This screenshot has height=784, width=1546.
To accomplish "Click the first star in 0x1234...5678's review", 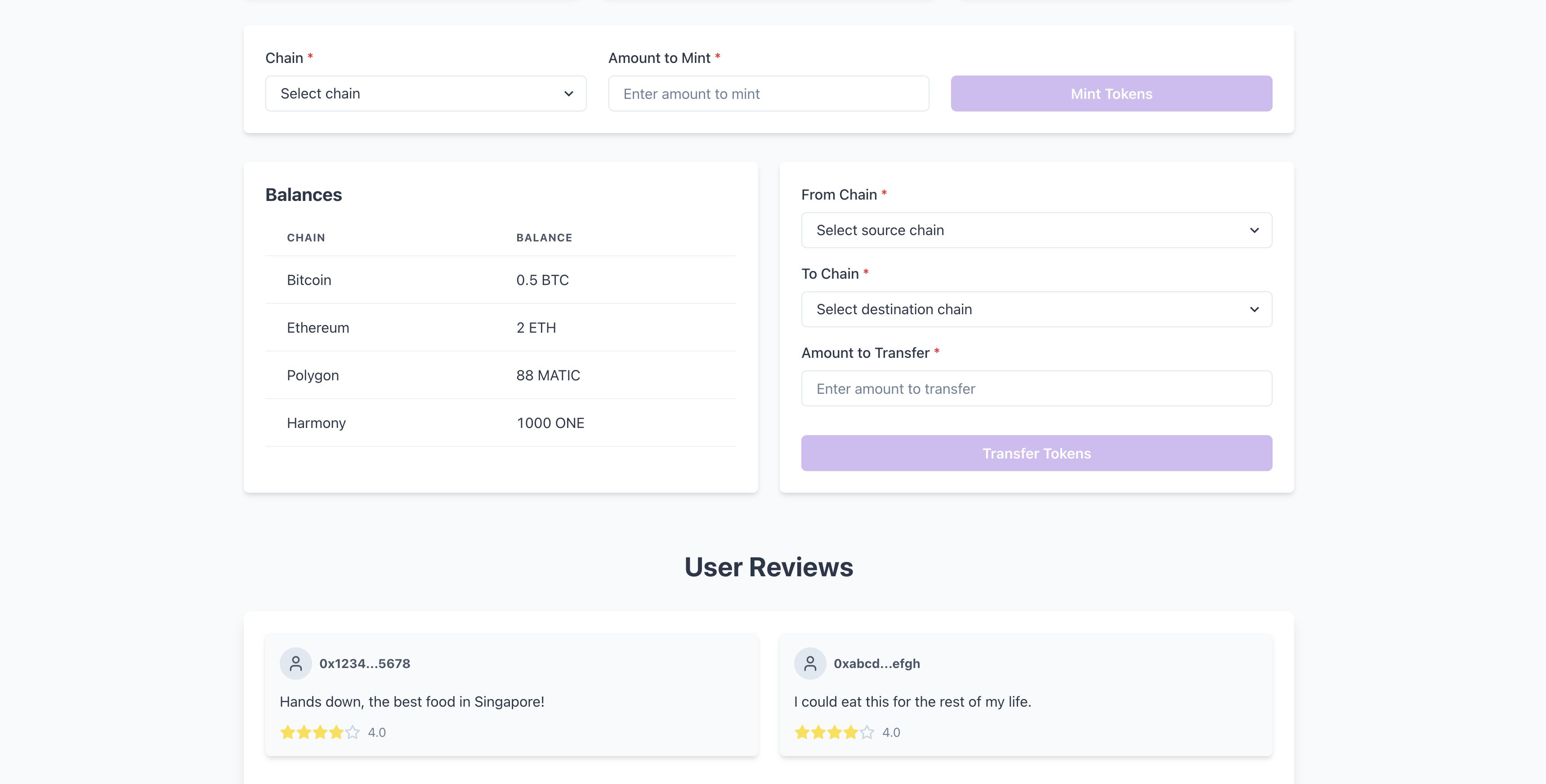I will click(287, 732).
